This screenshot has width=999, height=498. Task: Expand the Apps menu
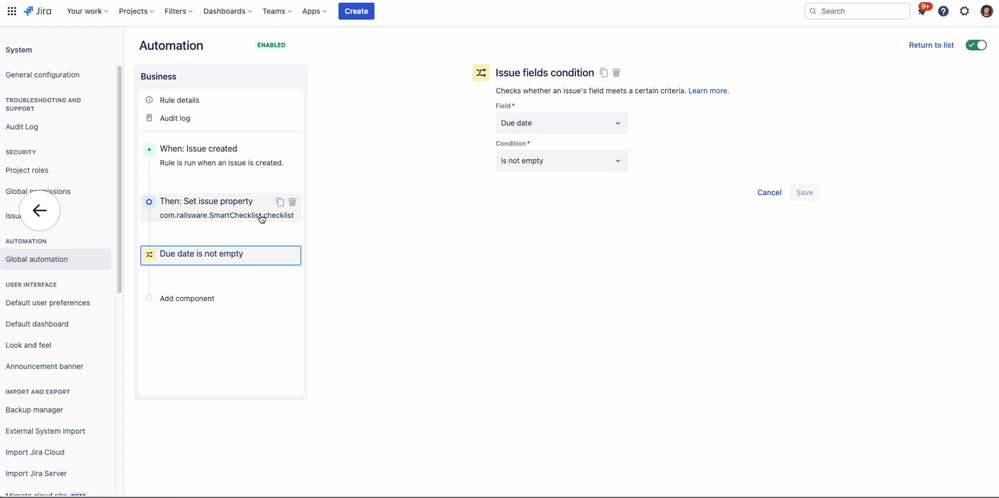(314, 11)
